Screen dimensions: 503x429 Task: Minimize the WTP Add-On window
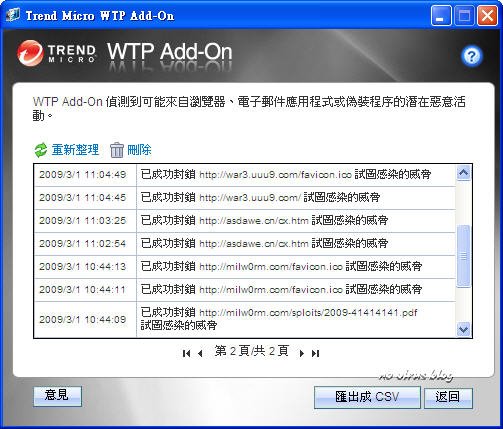point(441,16)
